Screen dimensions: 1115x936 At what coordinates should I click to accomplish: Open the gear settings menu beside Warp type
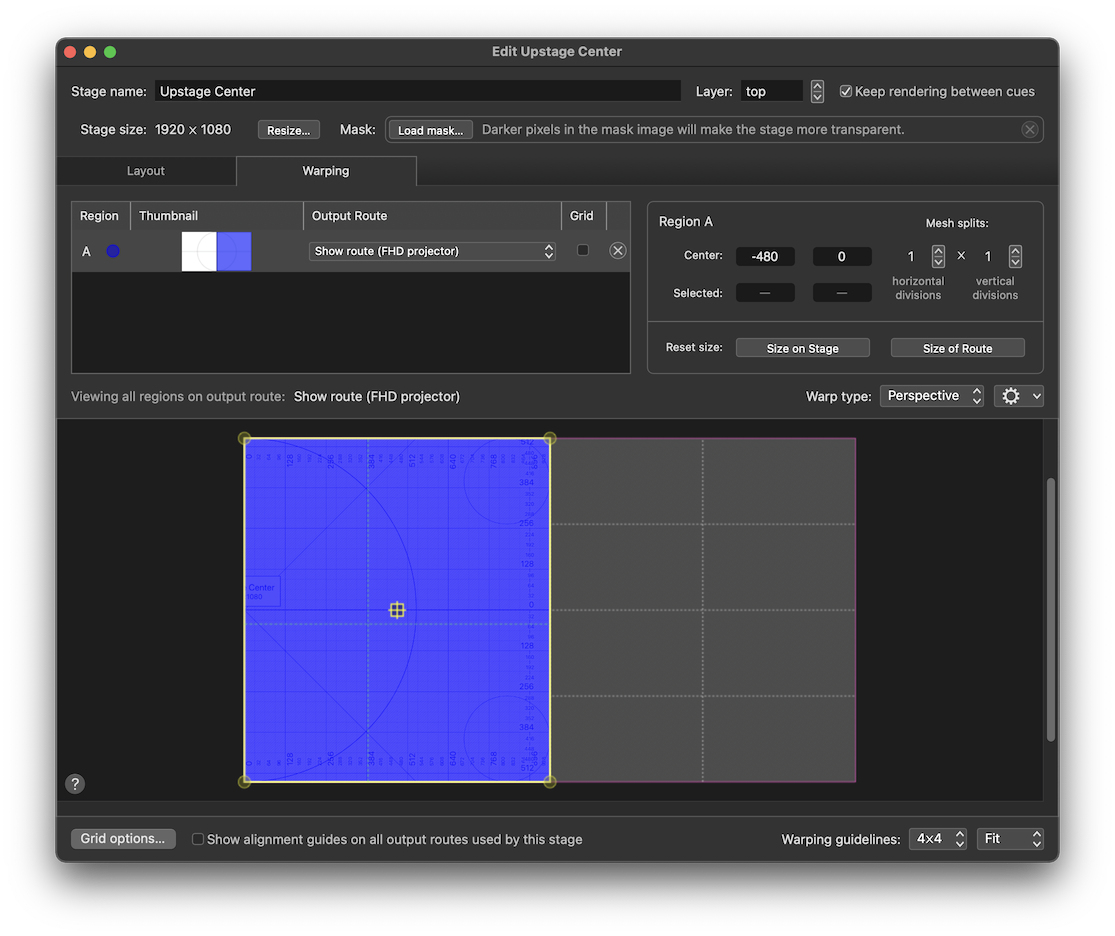point(1018,396)
